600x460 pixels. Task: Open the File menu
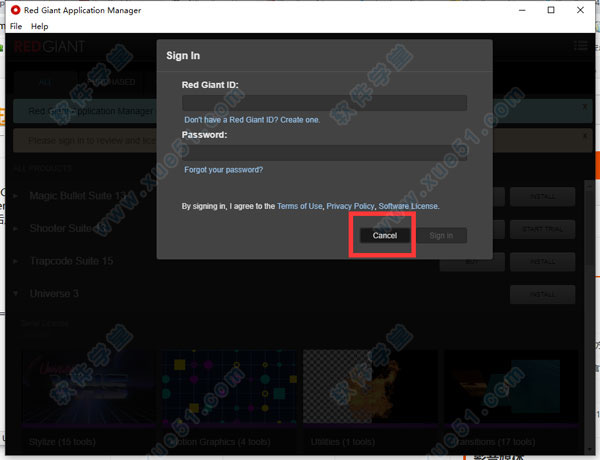tap(16, 26)
